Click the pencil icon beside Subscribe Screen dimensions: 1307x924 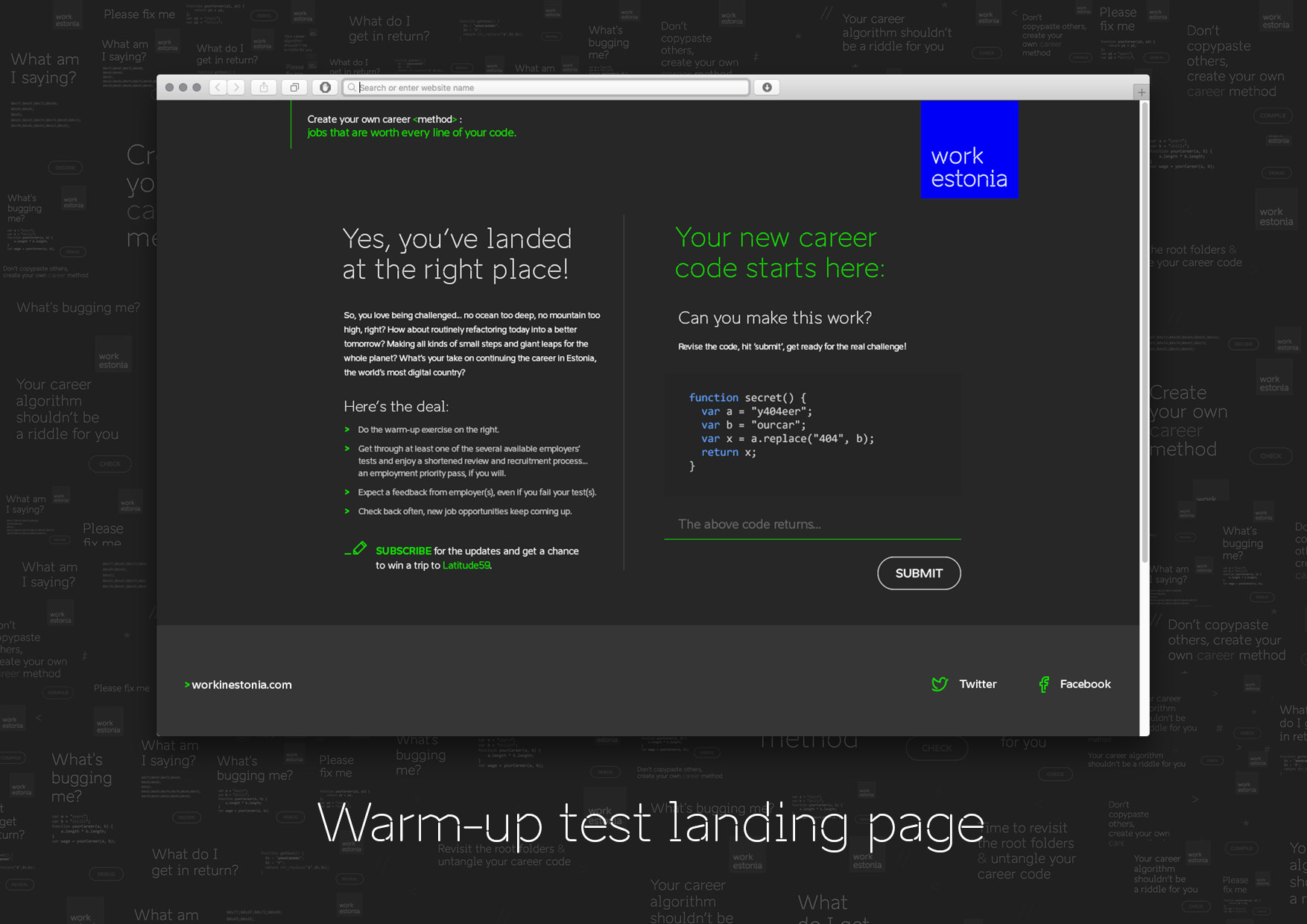pos(357,549)
